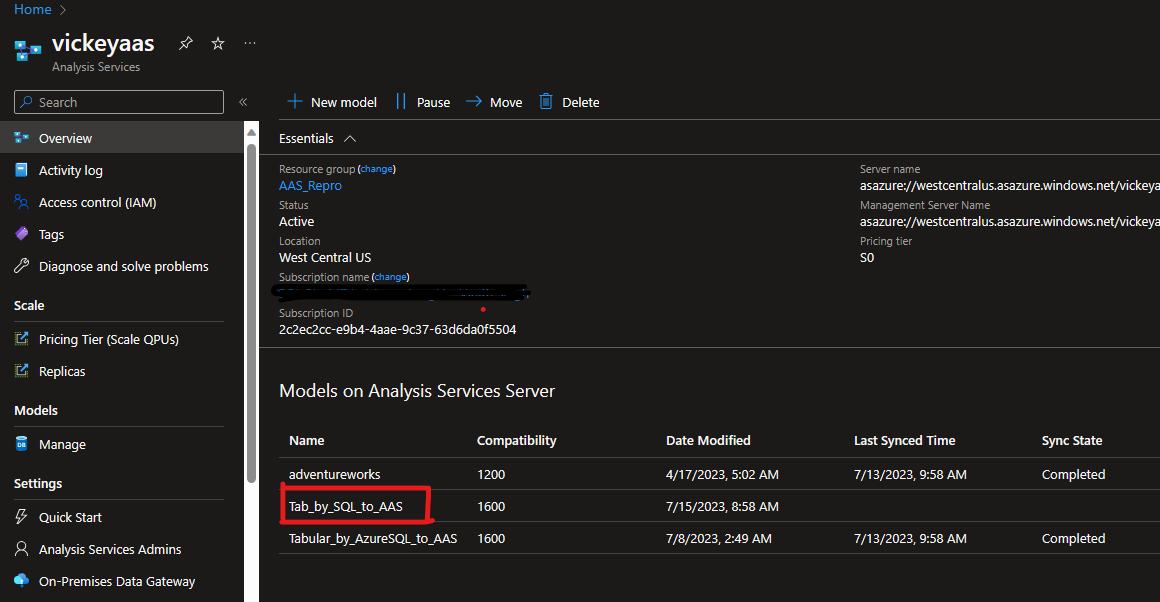The height and width of the screenshot is (602, 1160).
Task: Click the Last Synced Time column header
Action: tap(904, 440)
